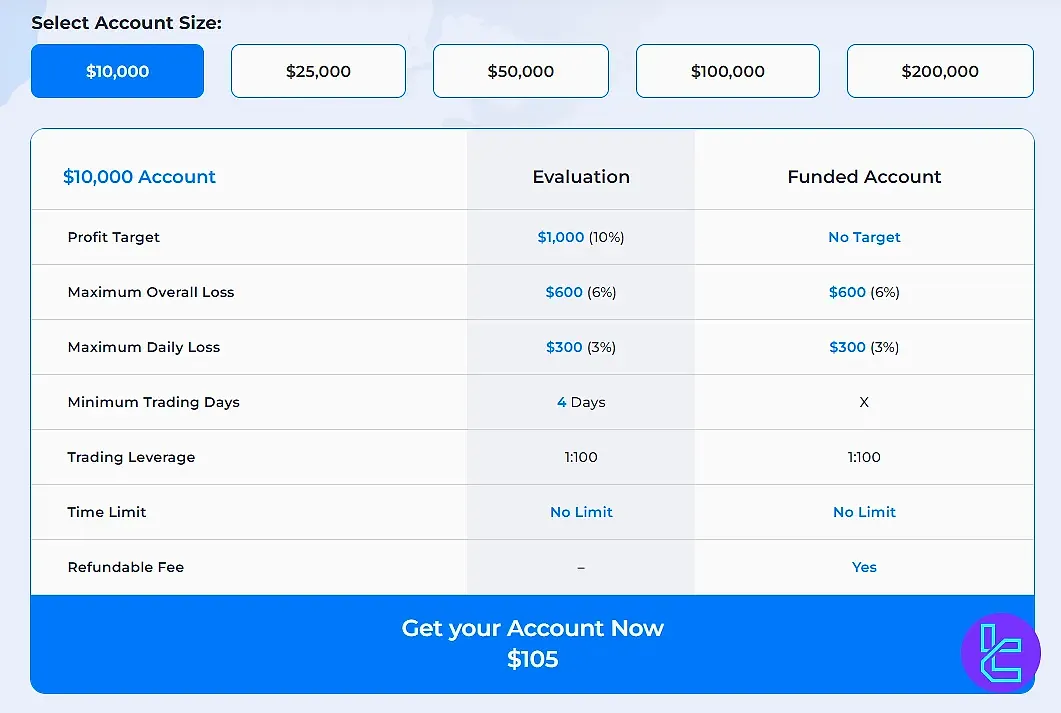Click the $300 maximum daily loss under Evaluation
The image size is (1061, 713).
(x=565, y=347)
